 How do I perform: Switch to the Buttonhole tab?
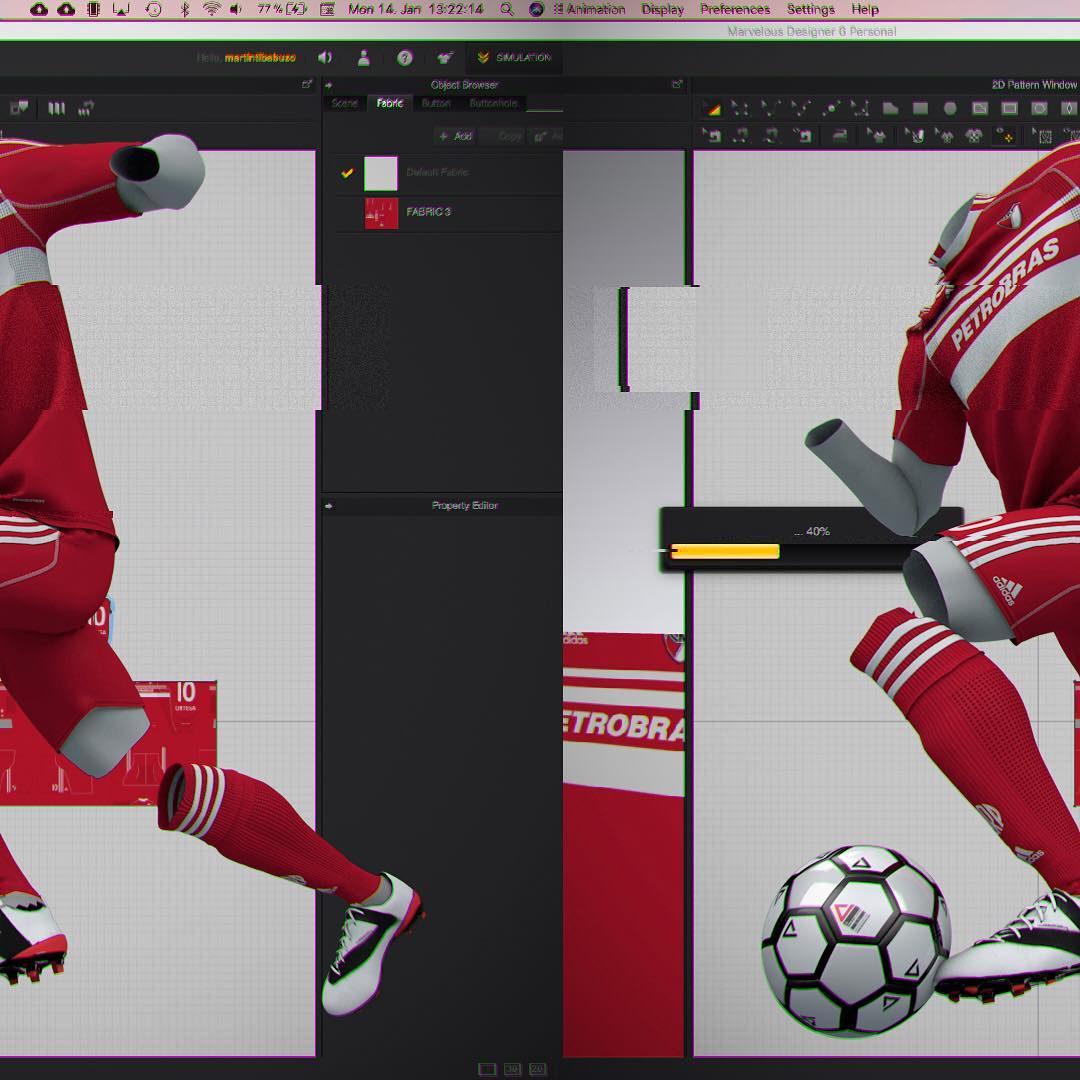tap(493, 103)
